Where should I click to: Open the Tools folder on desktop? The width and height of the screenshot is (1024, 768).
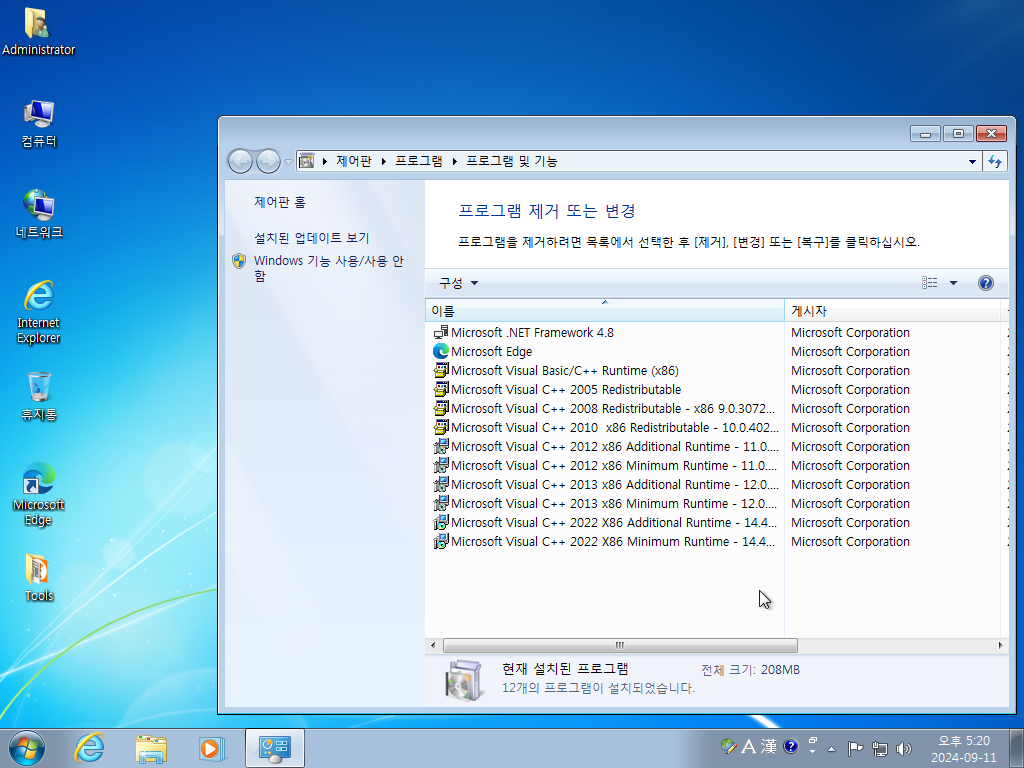coord(39,577)
